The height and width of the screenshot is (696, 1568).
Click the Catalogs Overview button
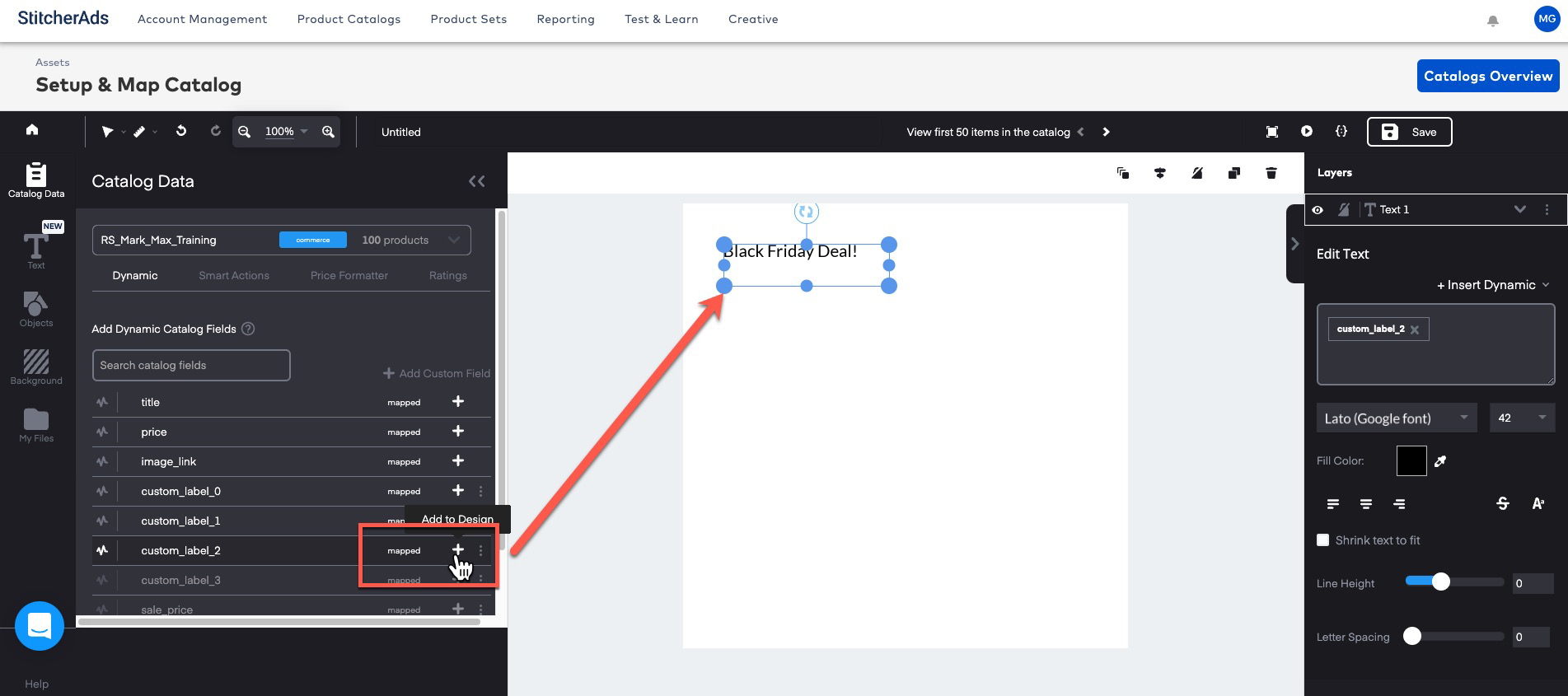pos(1487,76)
